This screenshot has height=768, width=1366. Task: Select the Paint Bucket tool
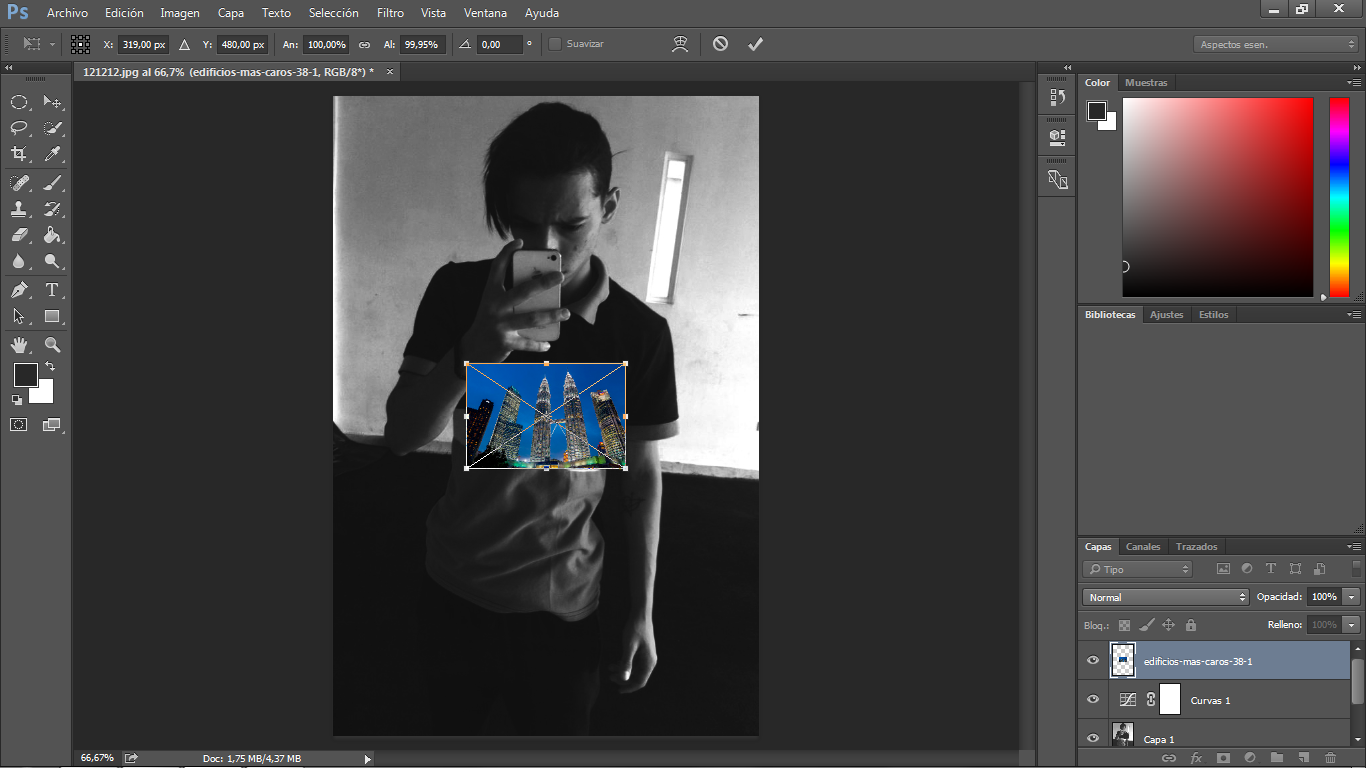(x=52, y=235)
